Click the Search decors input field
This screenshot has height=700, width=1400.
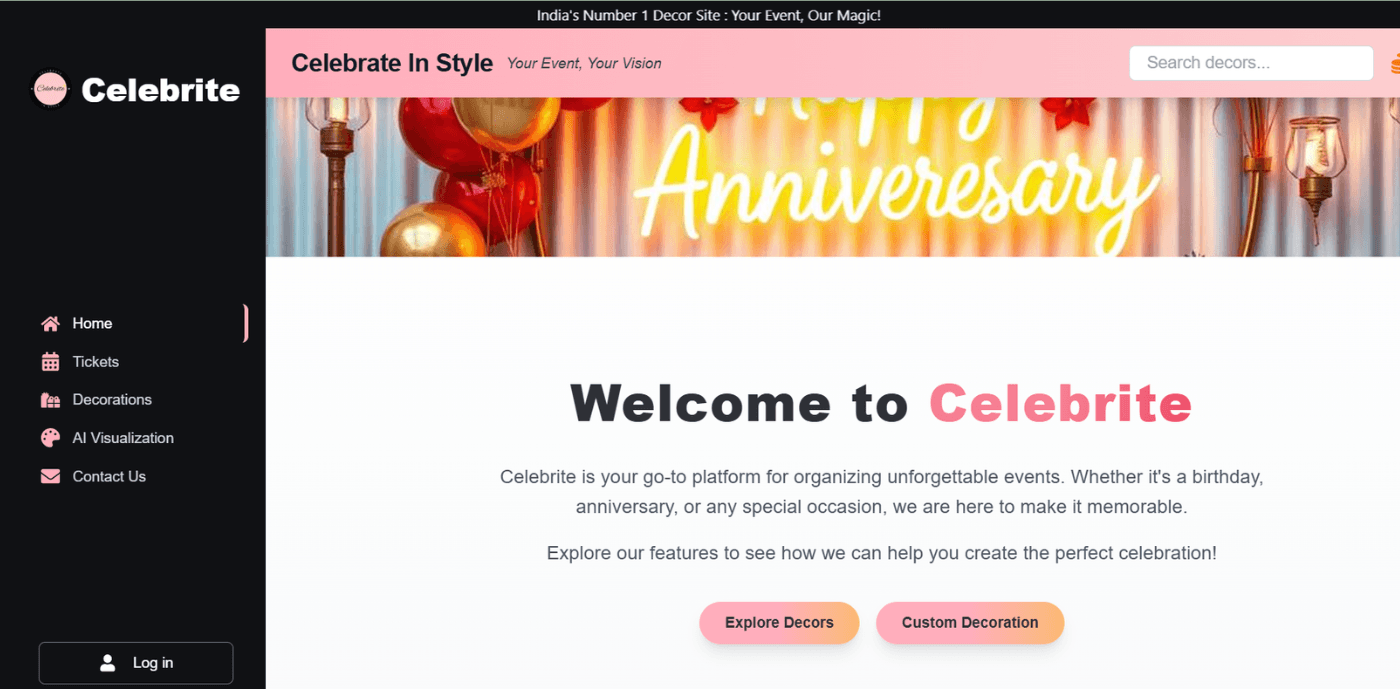pos(1251,63)
